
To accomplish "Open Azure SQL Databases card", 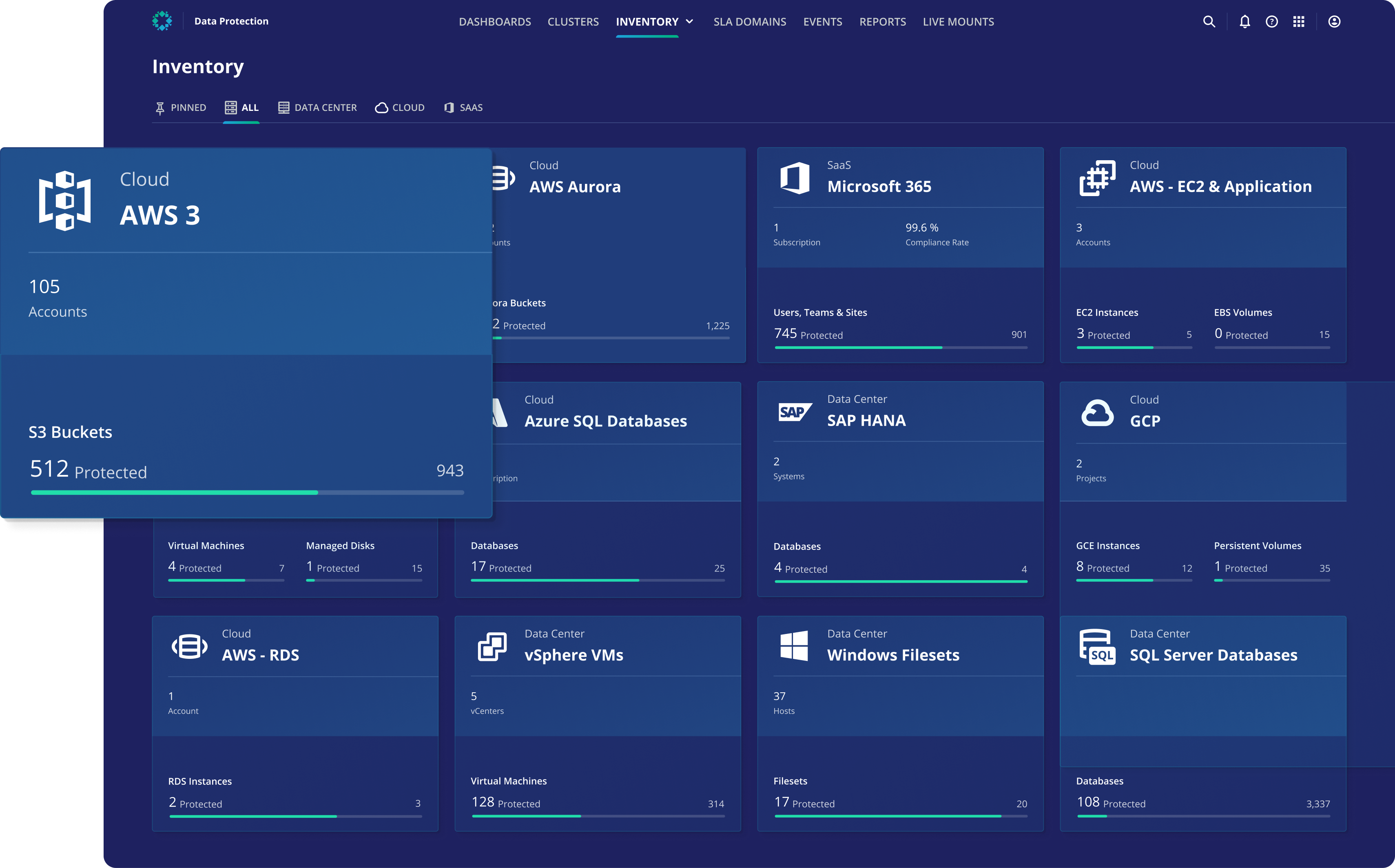I will click(606, 422).
